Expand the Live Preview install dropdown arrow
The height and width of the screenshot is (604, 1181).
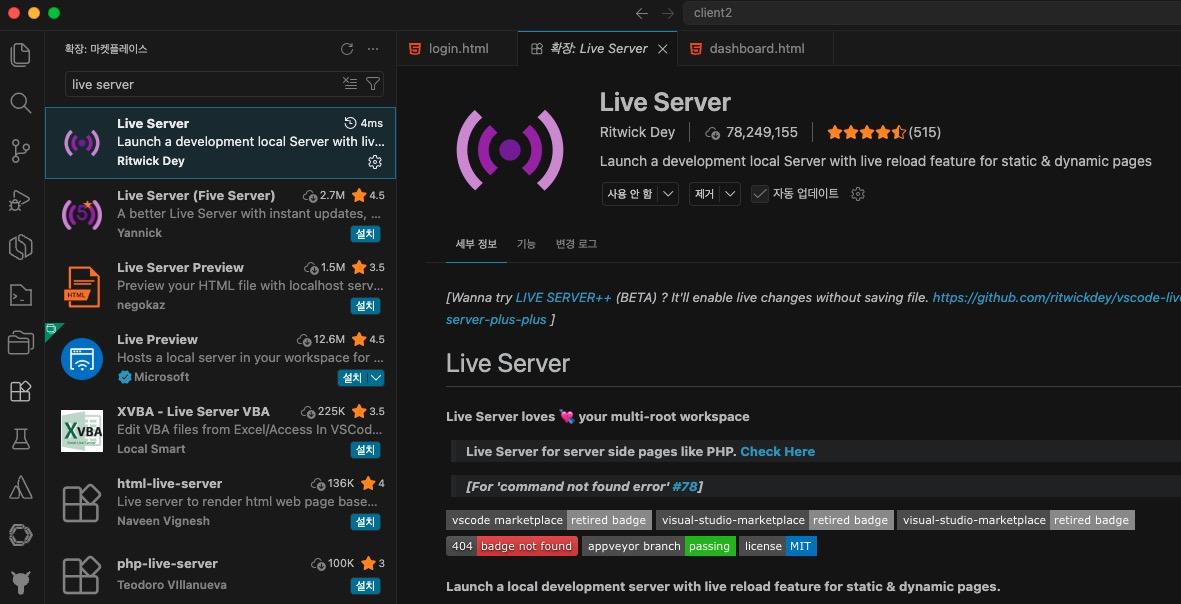(376, 378)
